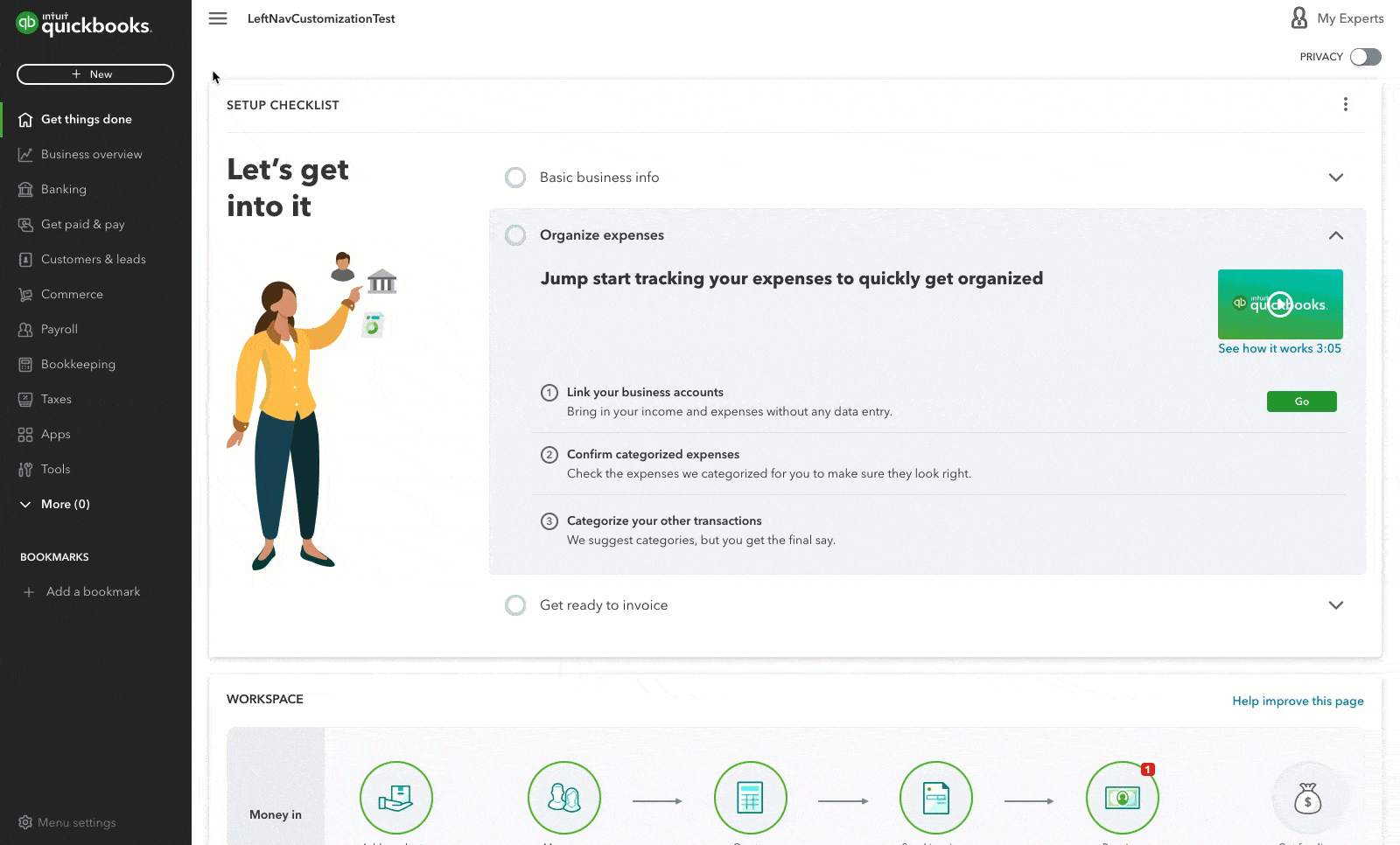Click the QuickBooks logo
The image size is (1400, 845).
(84, 24)
